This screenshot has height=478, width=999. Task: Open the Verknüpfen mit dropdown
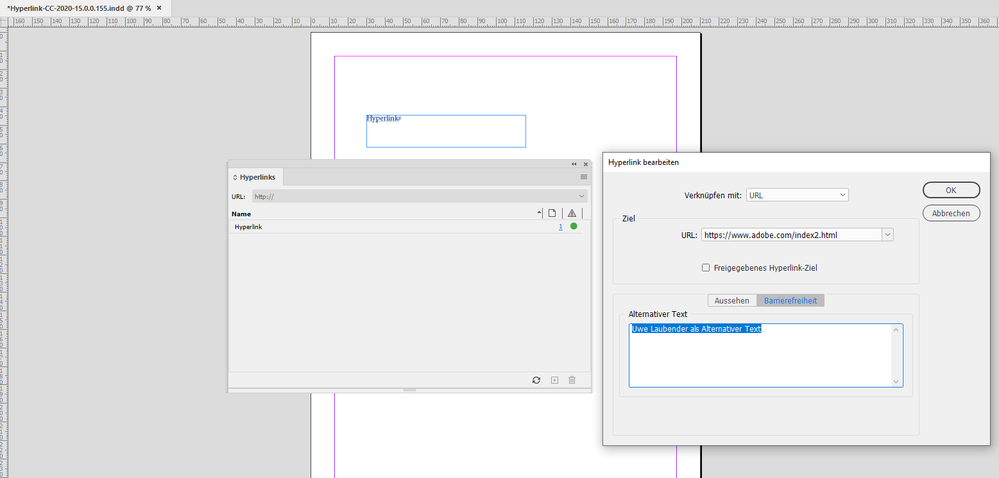(x=797, y=195)
